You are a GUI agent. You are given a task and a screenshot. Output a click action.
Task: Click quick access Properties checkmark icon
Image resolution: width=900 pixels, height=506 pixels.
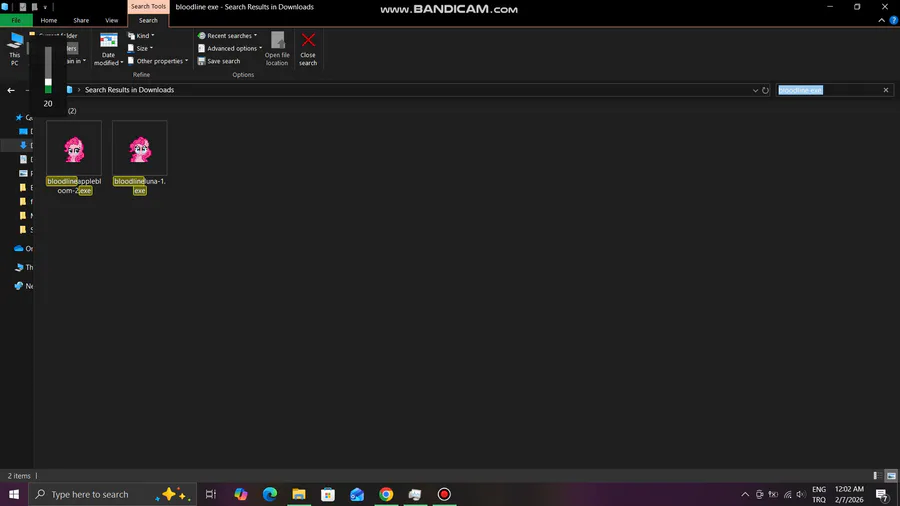(22, 7)
